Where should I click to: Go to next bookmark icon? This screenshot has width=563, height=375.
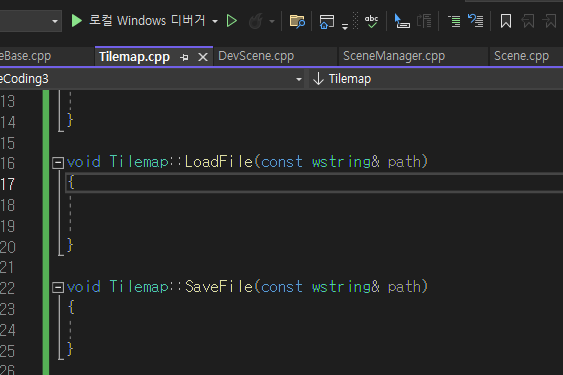(x=549, y=21)
